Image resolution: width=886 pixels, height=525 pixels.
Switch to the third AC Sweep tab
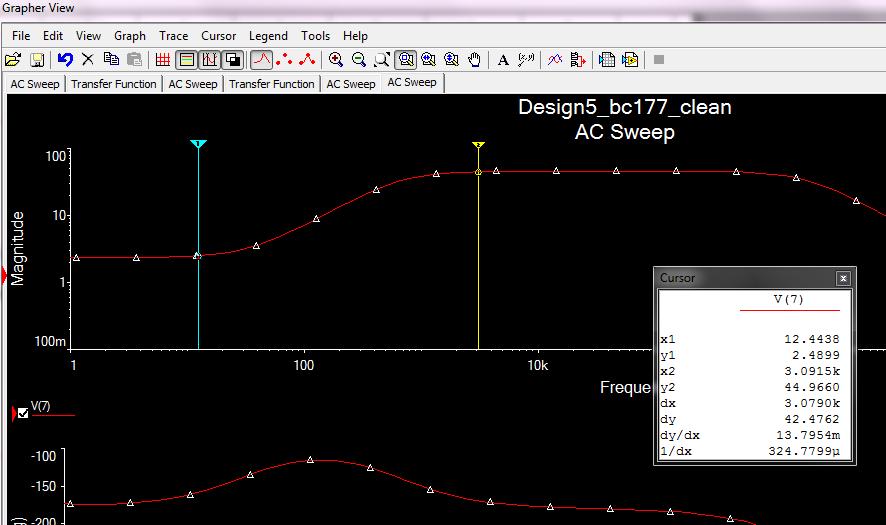pos(351,84)
